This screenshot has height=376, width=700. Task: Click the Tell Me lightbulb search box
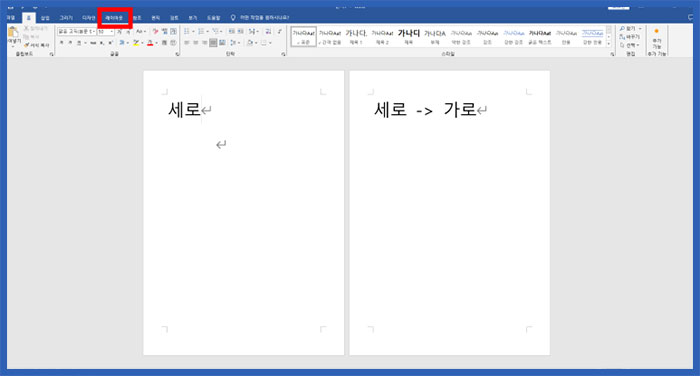tap(260, 17)
